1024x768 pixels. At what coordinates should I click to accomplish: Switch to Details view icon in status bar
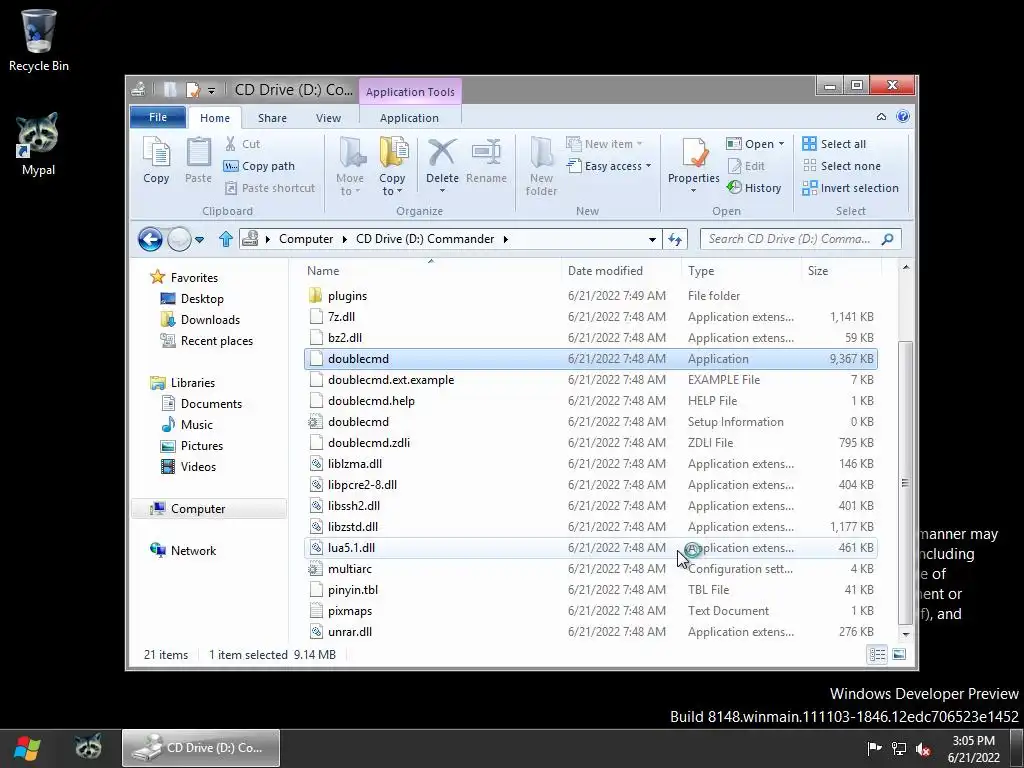(878, 654)
